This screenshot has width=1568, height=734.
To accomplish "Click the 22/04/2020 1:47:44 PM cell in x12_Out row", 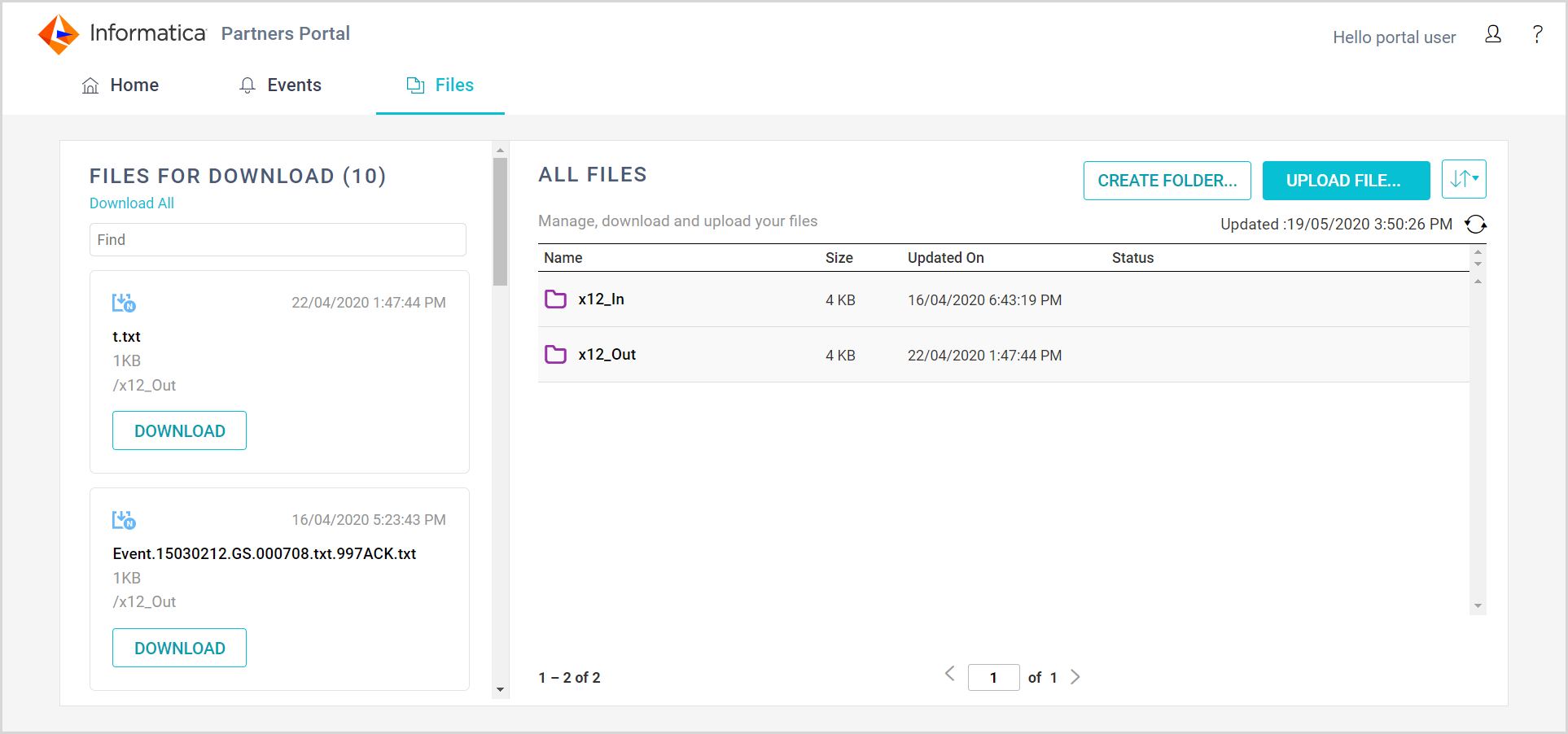I will click(984, 356).
